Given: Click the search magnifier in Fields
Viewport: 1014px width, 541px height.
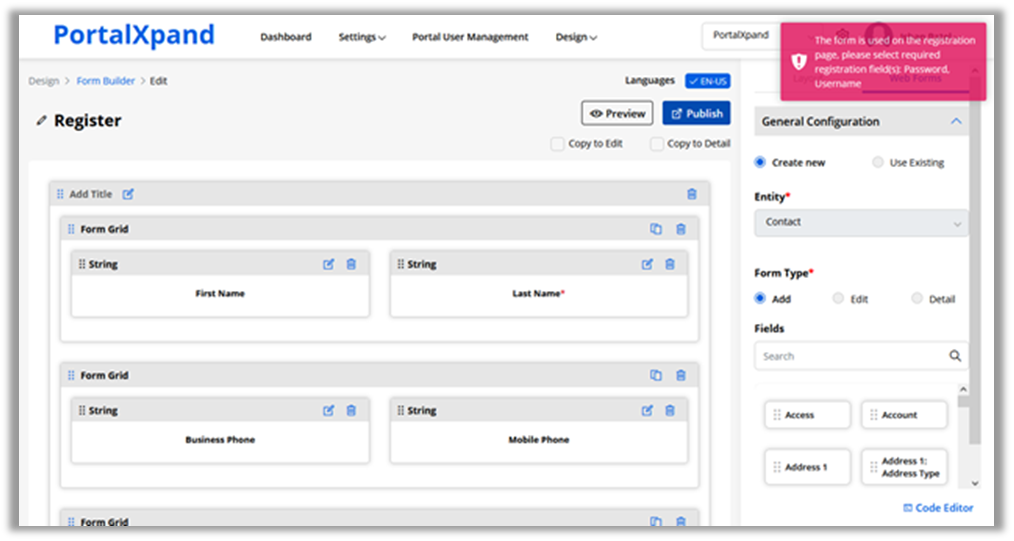Looking at the screenshot, I should coord(955,356).
